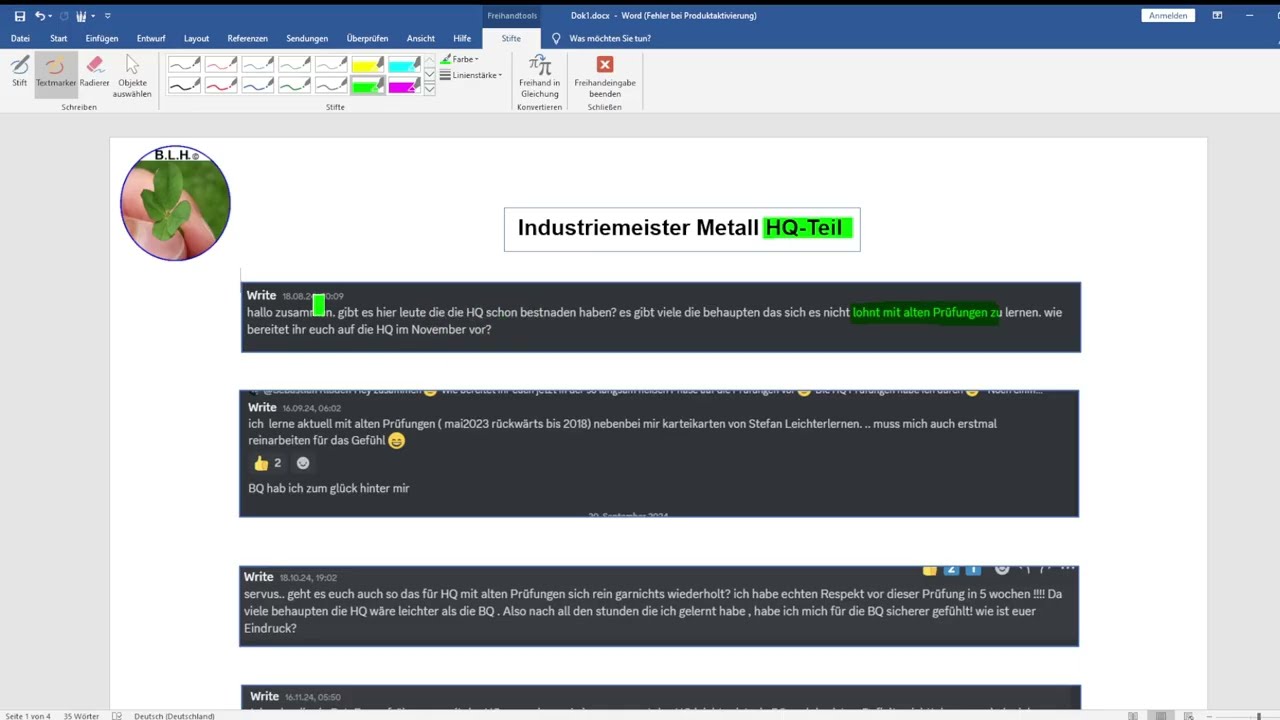Switch to the Einfügen ribbon tab
The width and height of the screenshot is (1280, 720).
coord(102,38)
